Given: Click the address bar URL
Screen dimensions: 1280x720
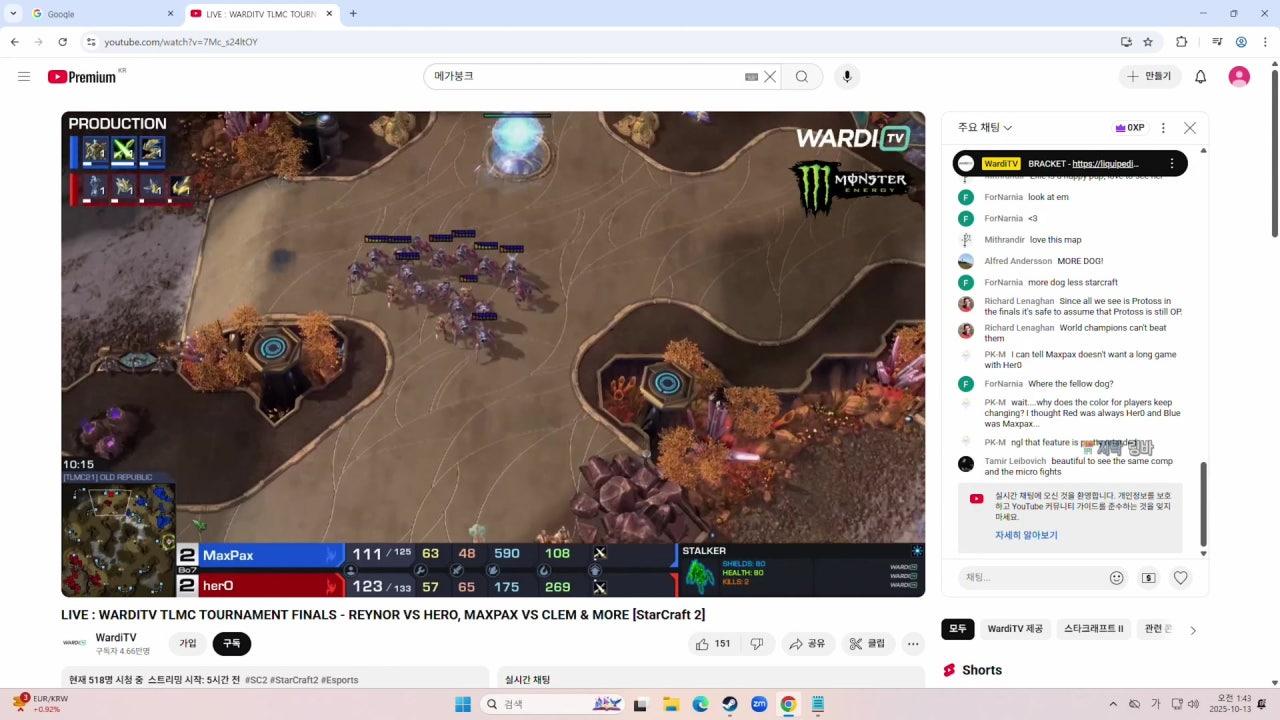Looking at the screenshot, I should click(x=181, y=42).
